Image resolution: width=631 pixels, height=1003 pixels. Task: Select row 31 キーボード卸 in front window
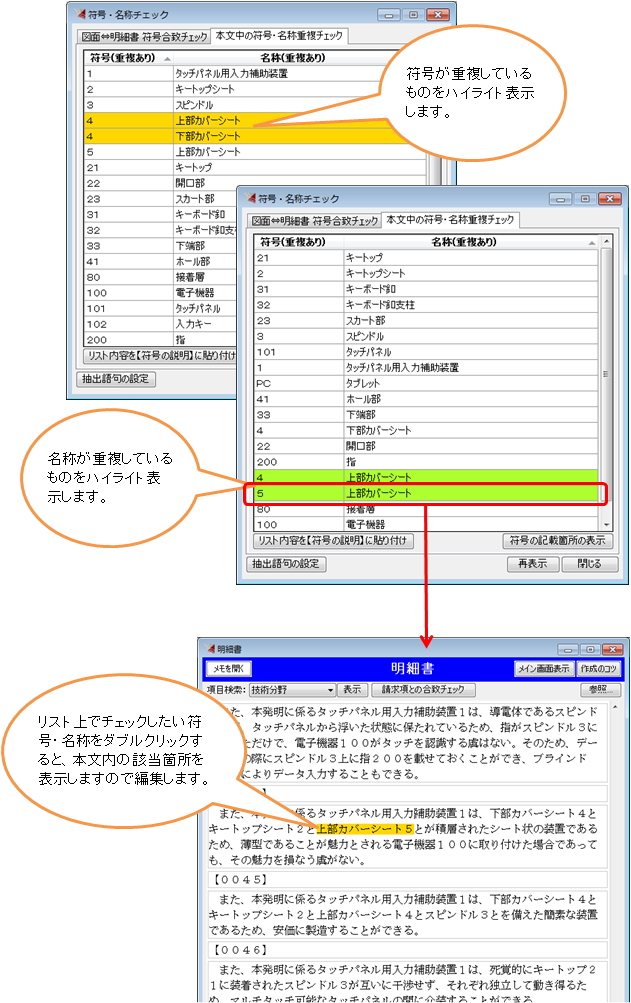pyautogui.click(x=426, y=289)
